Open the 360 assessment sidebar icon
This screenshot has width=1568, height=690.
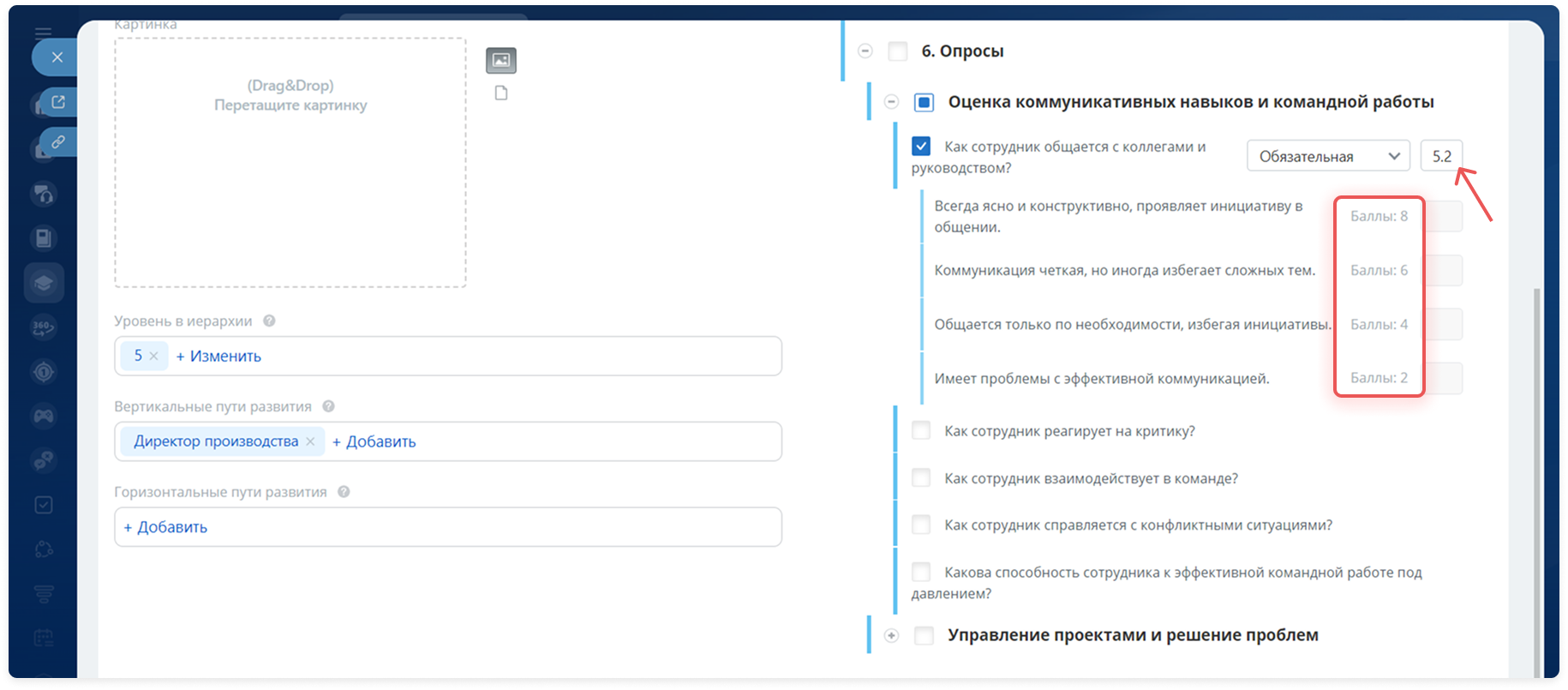(44, 327)
